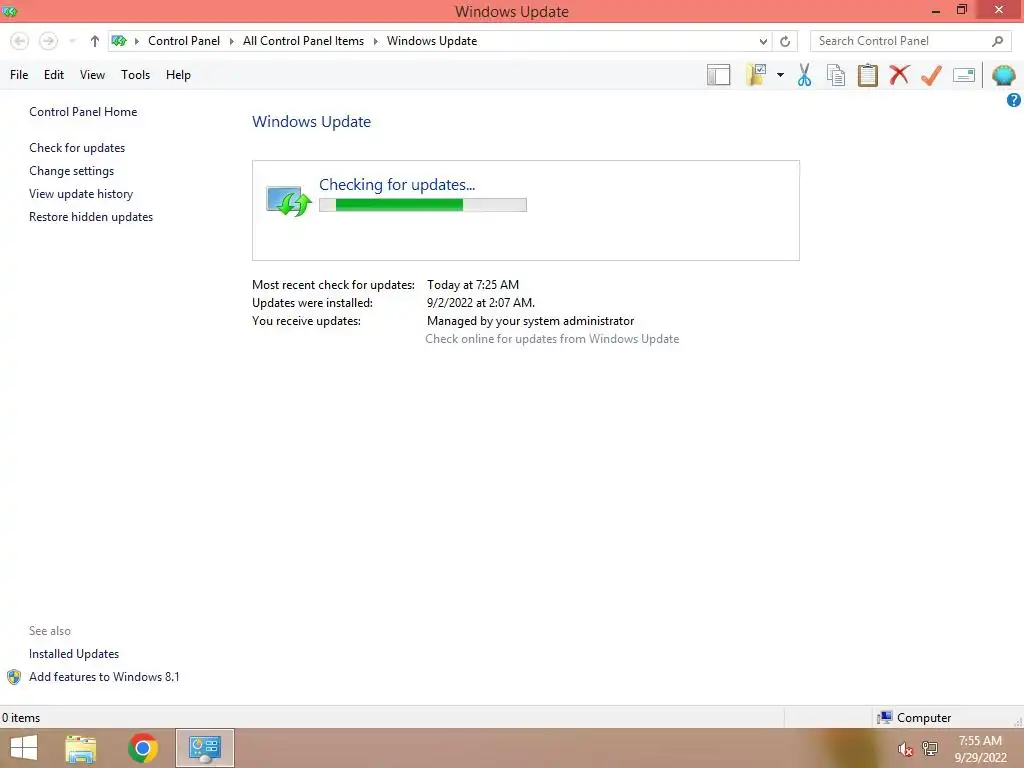
Task: Expand the chevron after Control Panel breadcrumb
Action: [231, 41]
